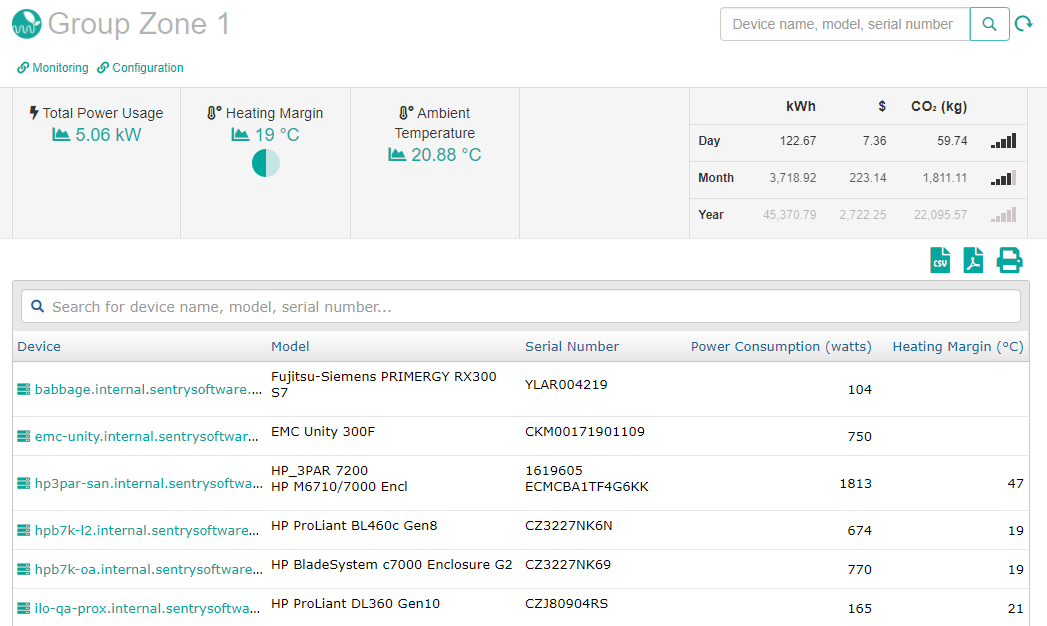The height and width of the screenshot is (626, 1047).
Task: Open the Month energy bar-chart icon
Action: 1002,178
